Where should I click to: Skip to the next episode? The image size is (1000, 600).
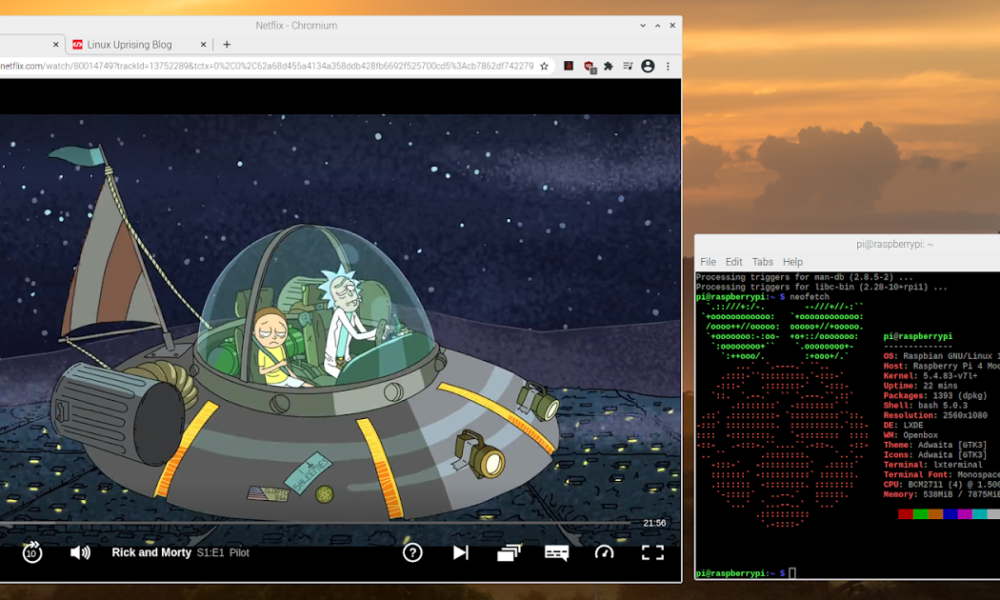point(460,552)
